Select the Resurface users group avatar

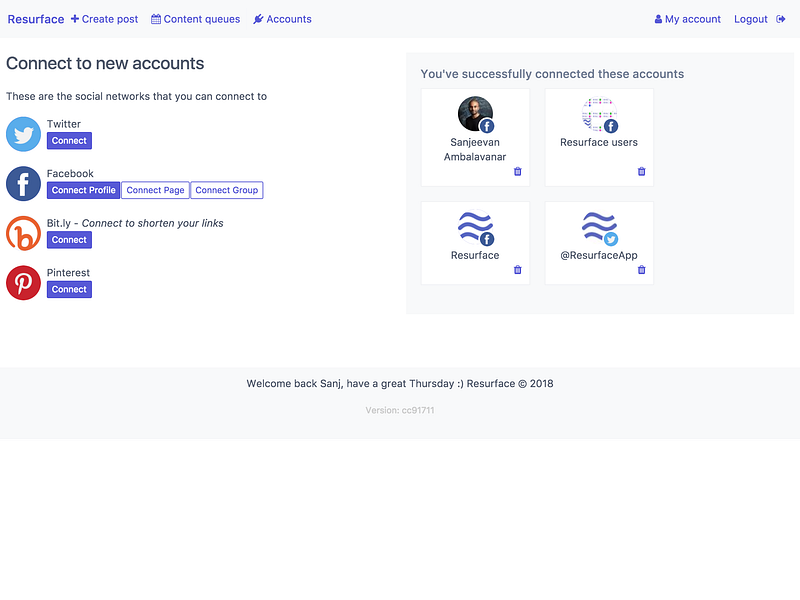(599, 114)
